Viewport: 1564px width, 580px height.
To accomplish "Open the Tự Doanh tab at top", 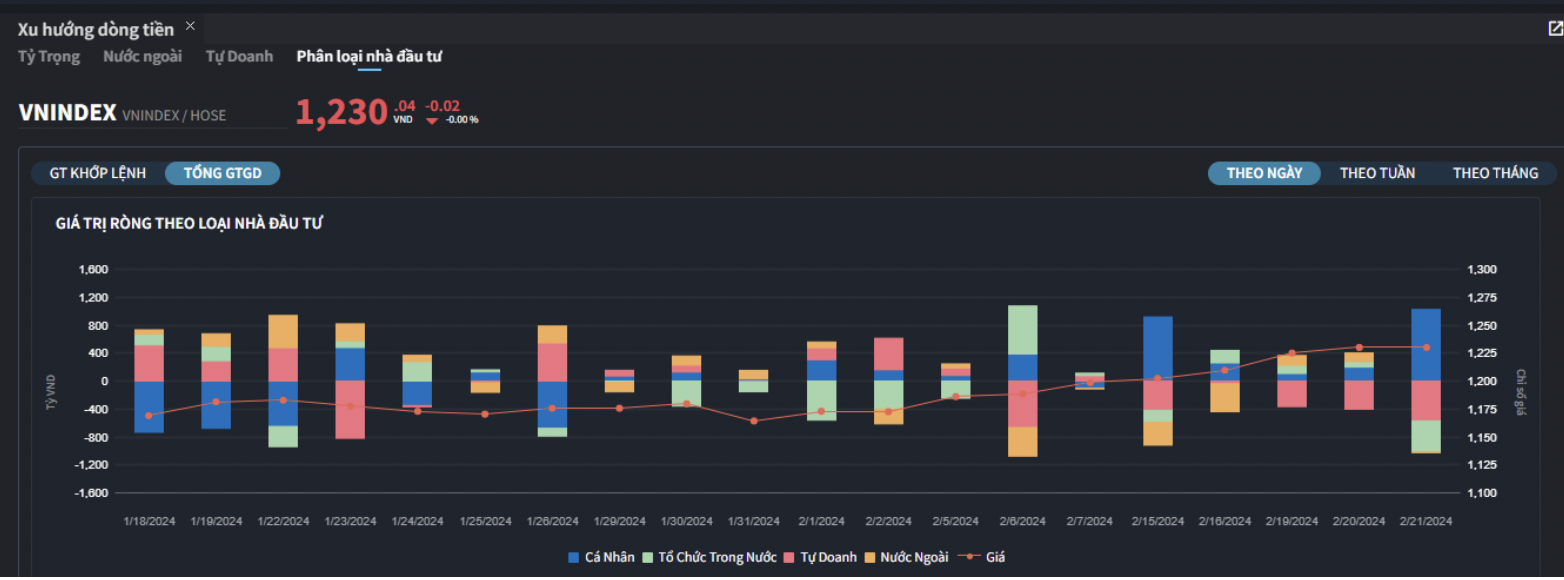I will point(239,56).
